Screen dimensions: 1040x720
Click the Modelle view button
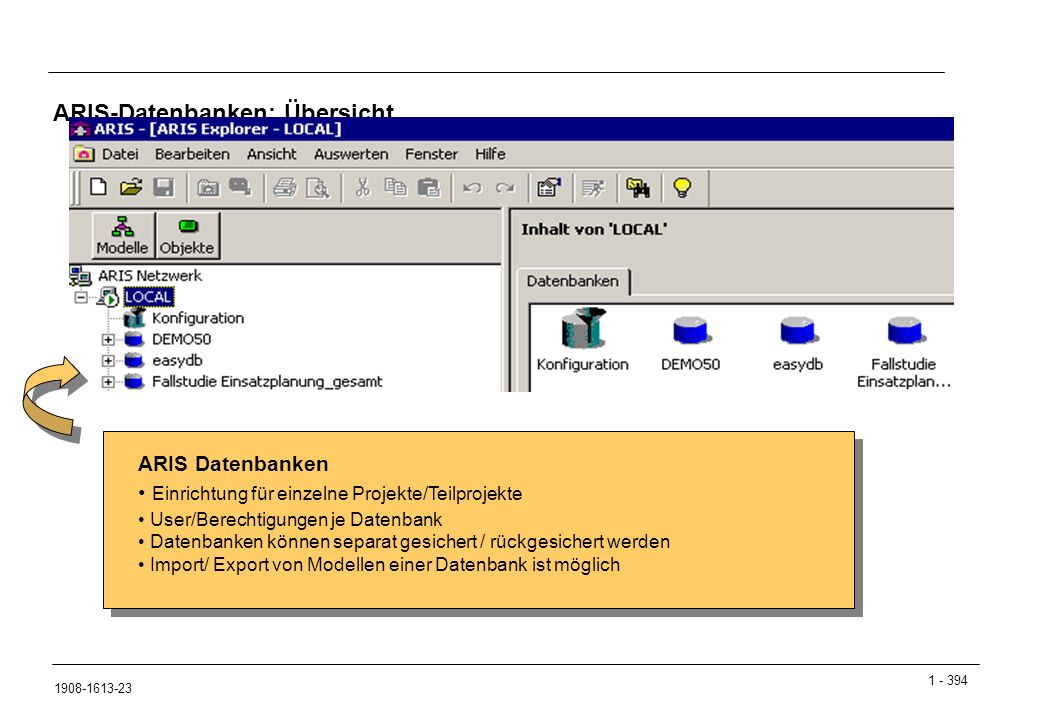[x=123, y=235]
